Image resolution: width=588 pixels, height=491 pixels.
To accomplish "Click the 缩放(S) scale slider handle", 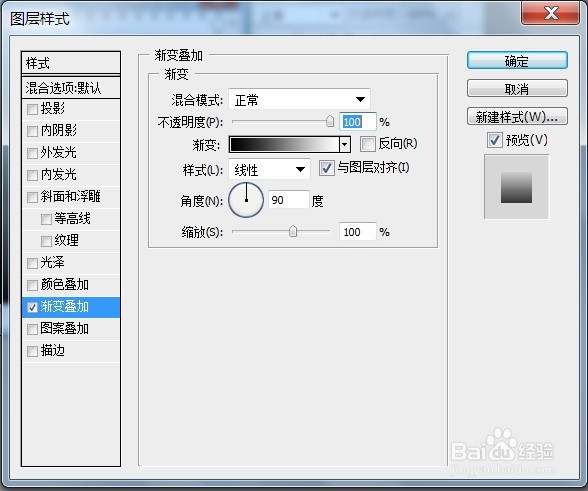I will 293,231.
